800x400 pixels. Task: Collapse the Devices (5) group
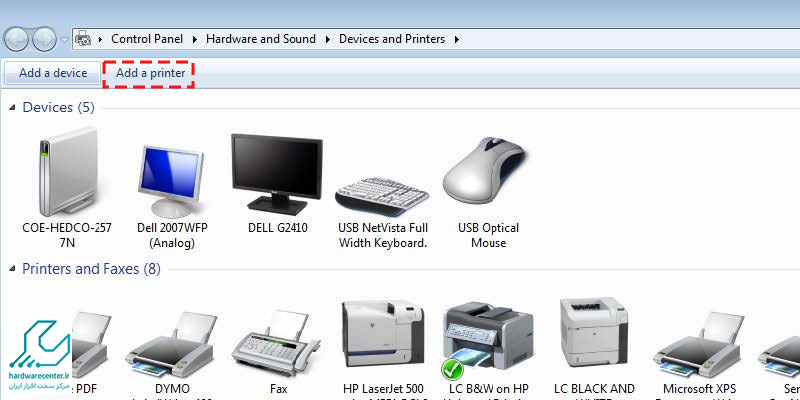12,108
